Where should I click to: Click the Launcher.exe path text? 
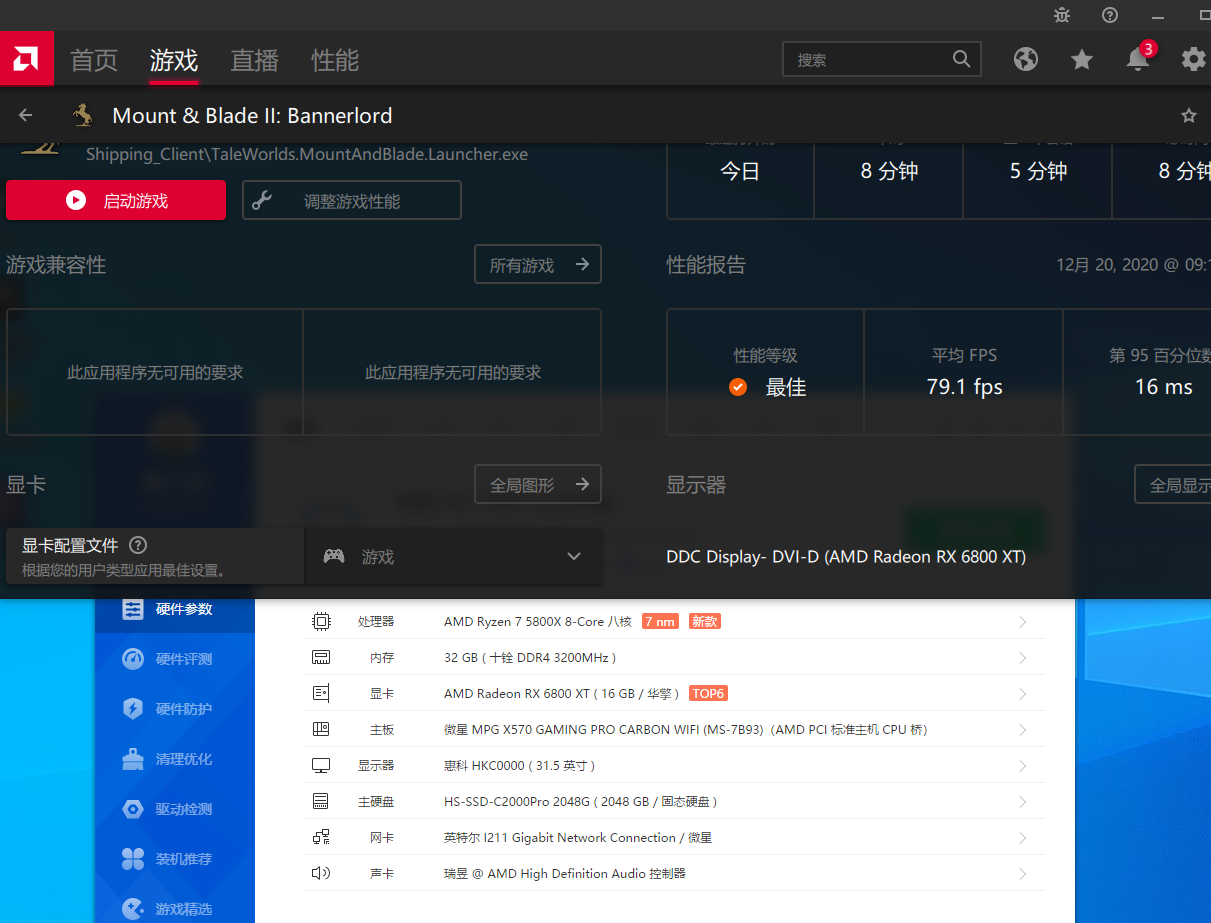[x=307, y=154]
